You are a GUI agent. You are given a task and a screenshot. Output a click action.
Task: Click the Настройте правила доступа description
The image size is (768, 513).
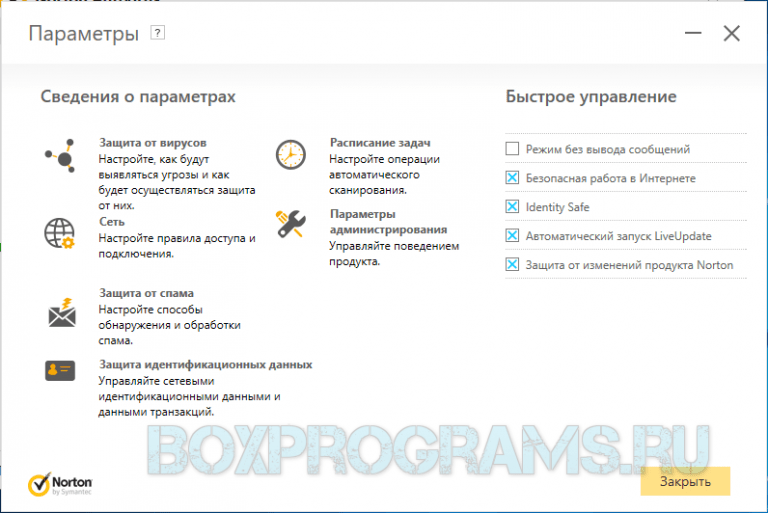coord(177,245)
